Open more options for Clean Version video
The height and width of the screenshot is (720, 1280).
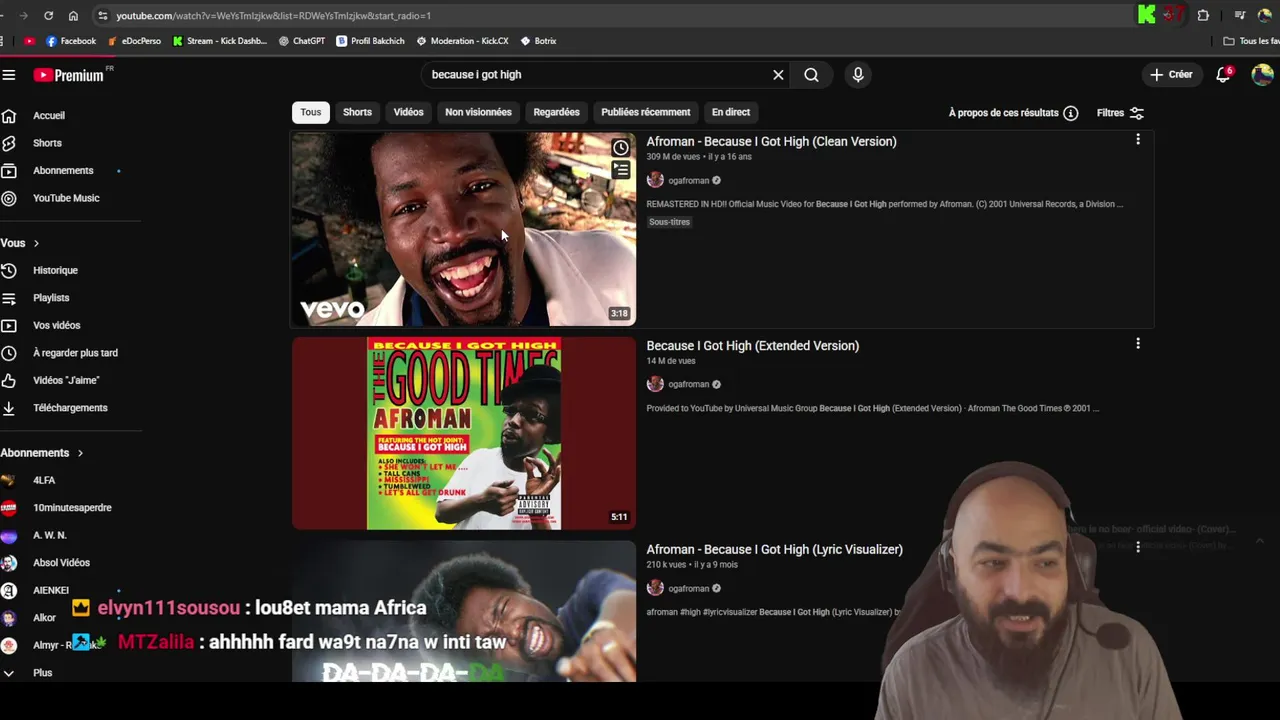click(1137, 140)
